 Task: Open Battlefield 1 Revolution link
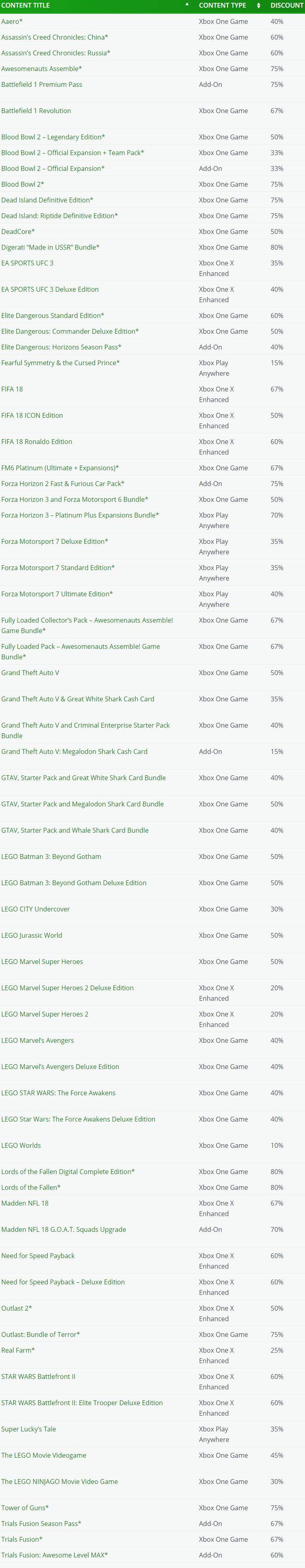[36, 111]
